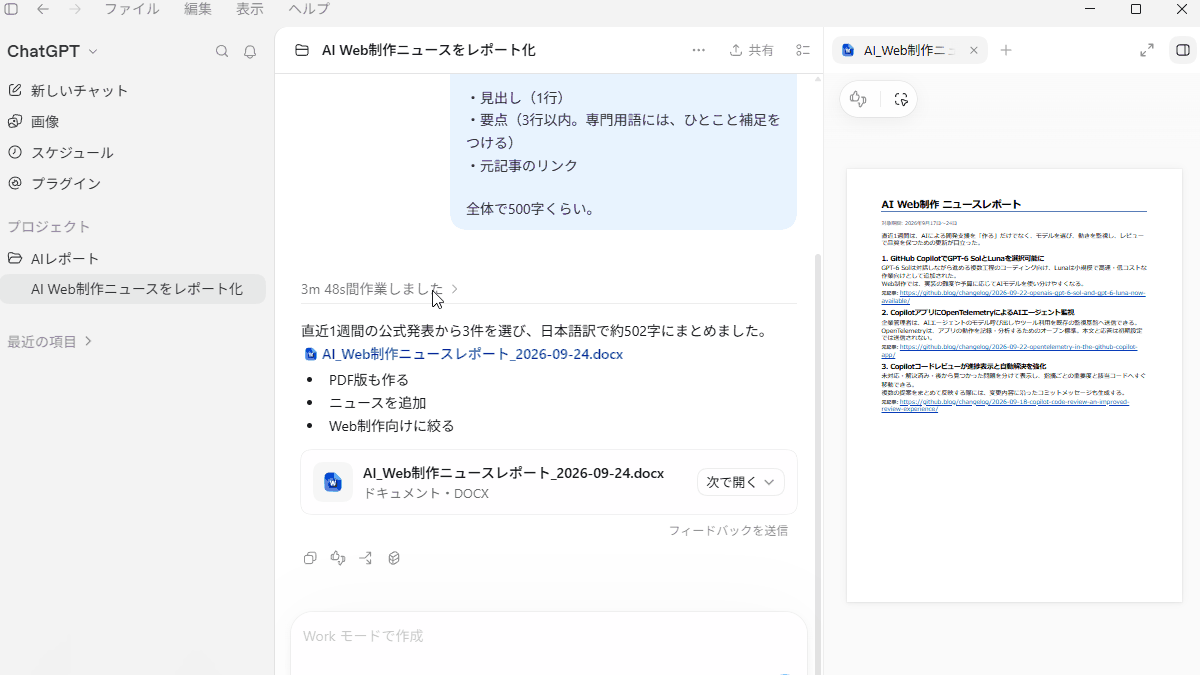The image size is (1200, 675).
Task: Click the スケジュール clock icon
Action: coord(15,152)
